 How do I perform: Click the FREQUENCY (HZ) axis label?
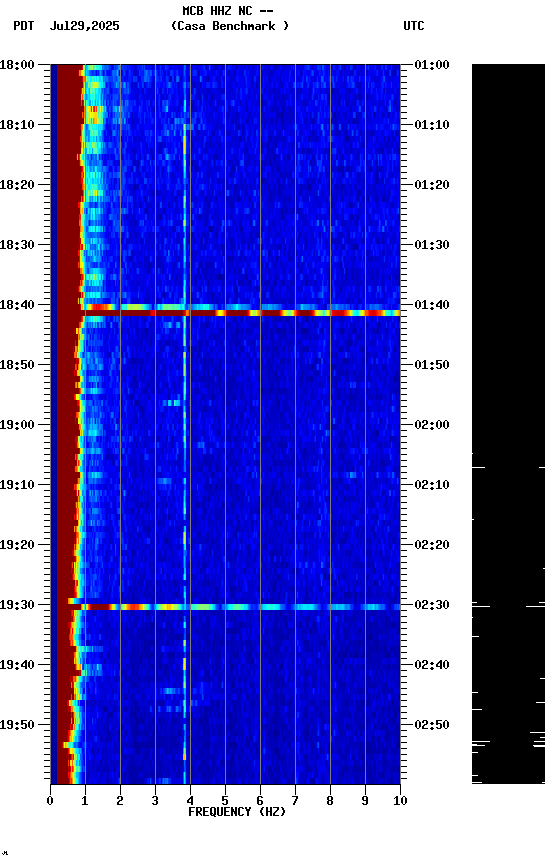(x=237, y=812)
